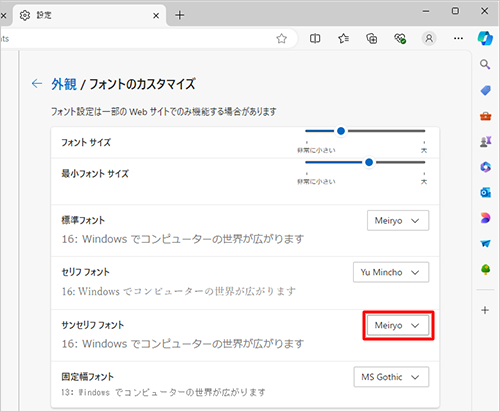Click the 最小フォント サイズ slider handle

[369, 162]
